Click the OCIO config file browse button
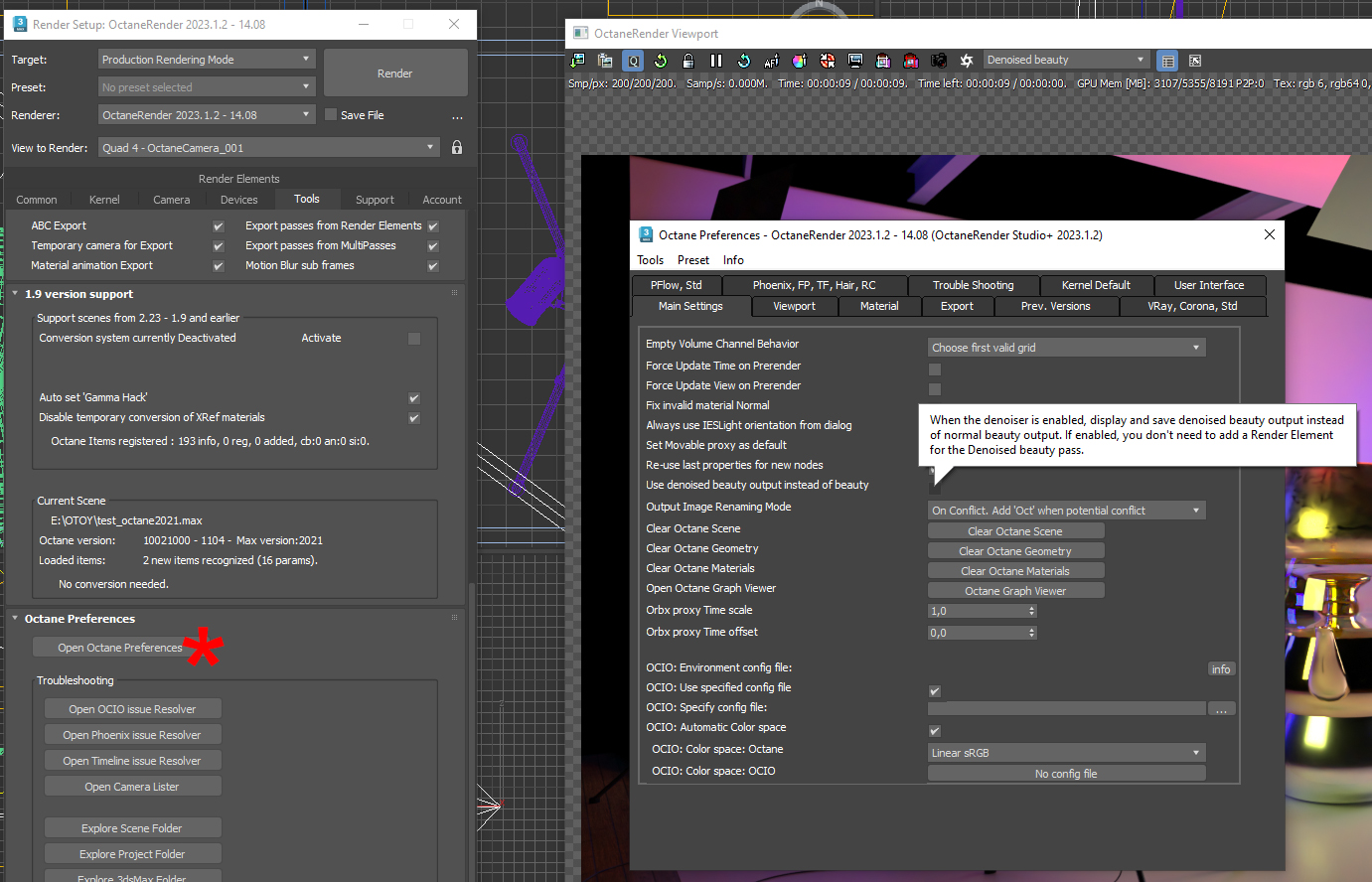 1221,709
